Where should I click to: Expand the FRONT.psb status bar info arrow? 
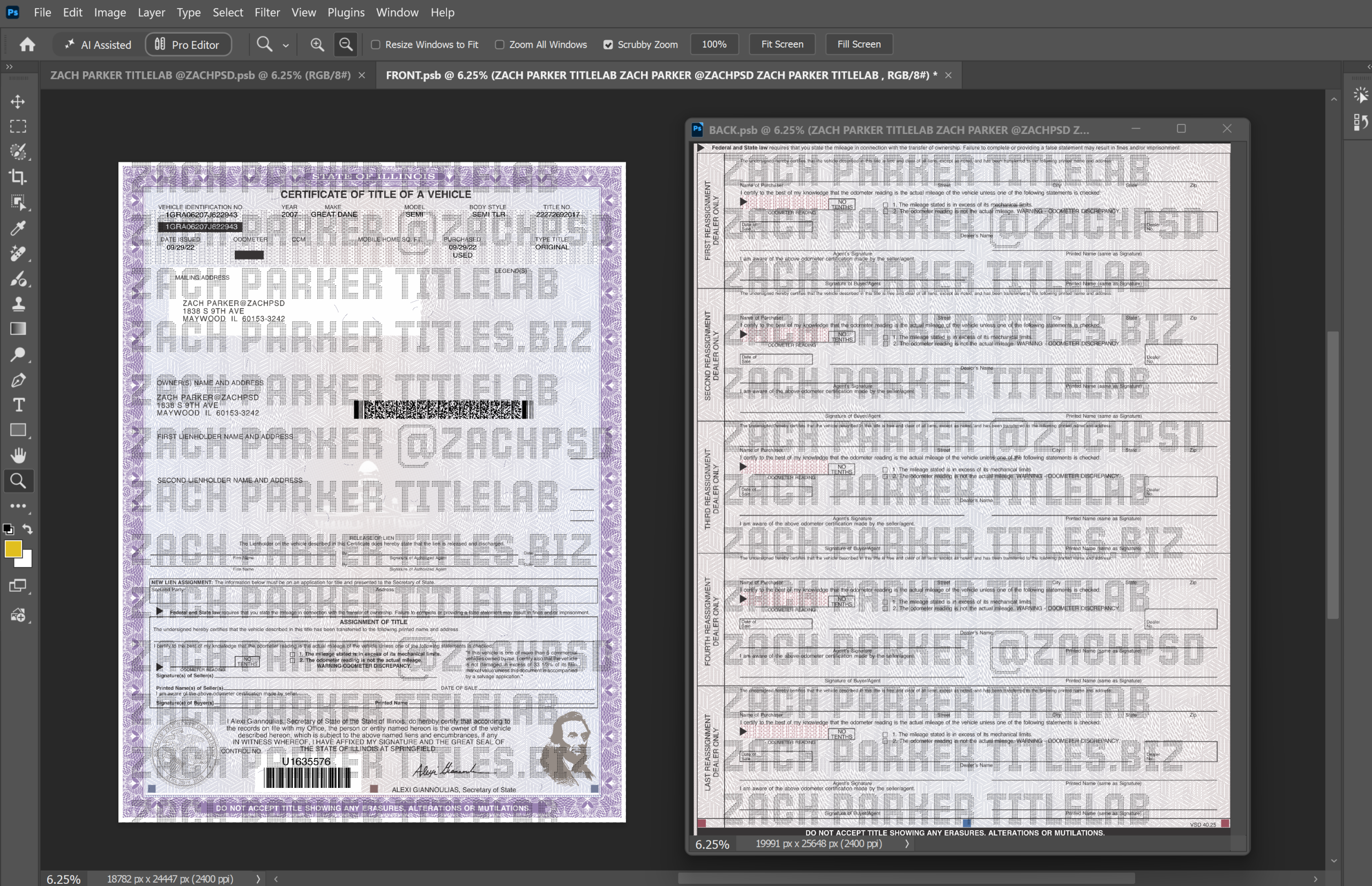point(258,878)
